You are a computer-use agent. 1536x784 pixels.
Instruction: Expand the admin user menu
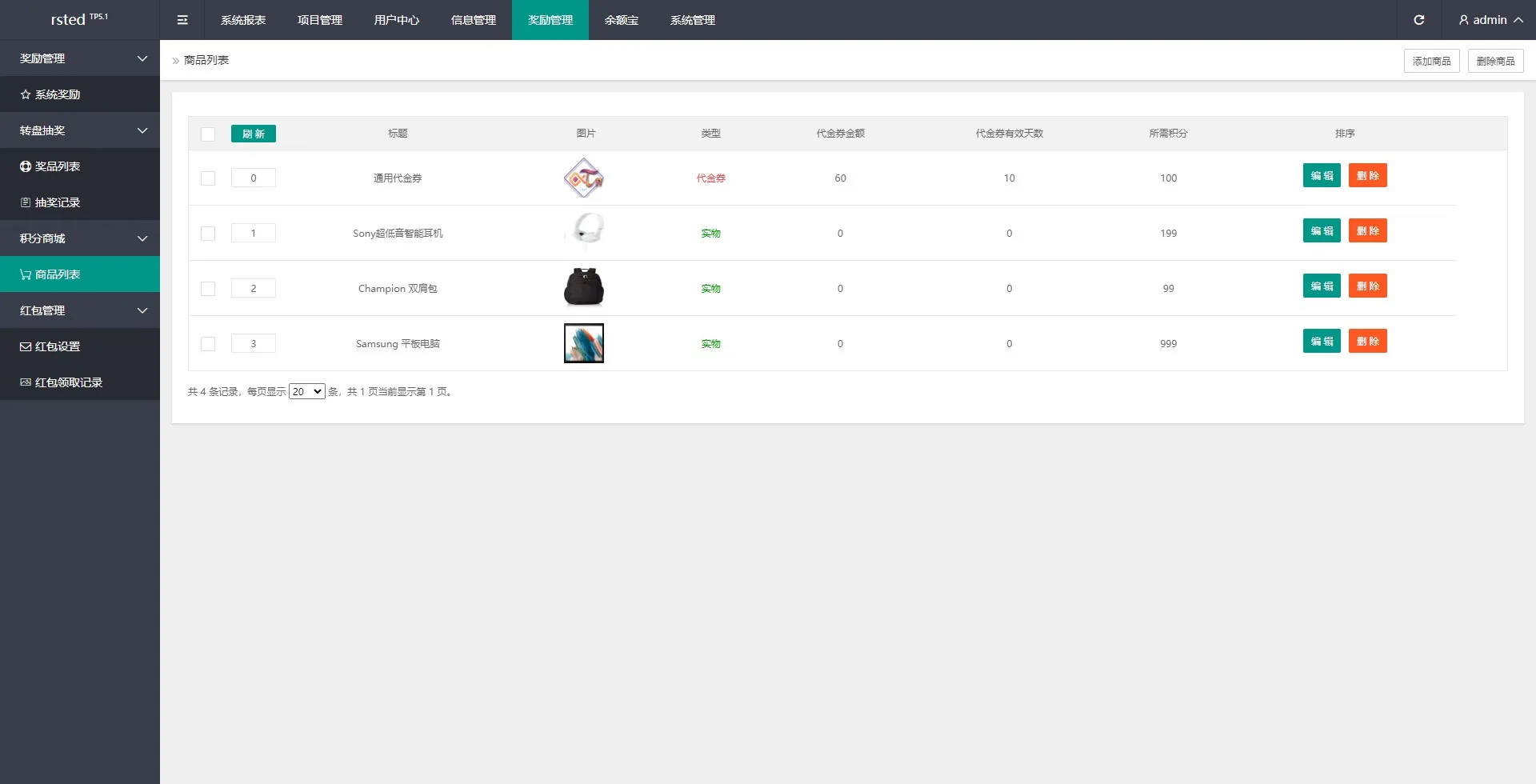1490,20
